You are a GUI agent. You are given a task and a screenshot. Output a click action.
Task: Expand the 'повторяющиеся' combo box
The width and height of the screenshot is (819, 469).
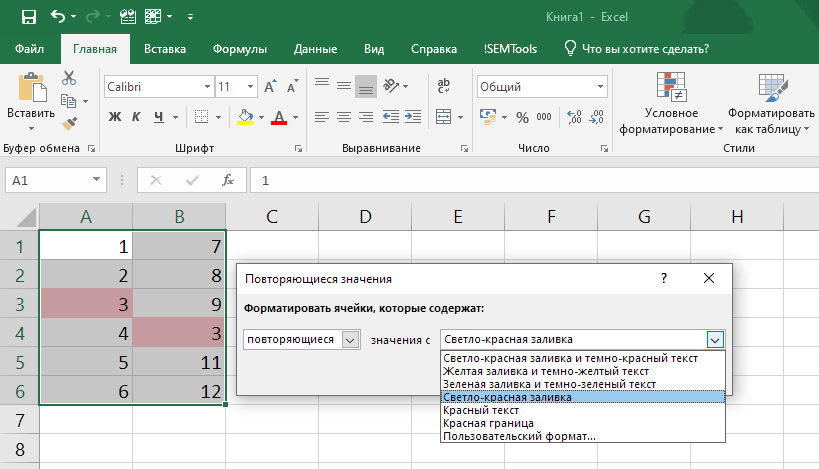pos(349,340)
